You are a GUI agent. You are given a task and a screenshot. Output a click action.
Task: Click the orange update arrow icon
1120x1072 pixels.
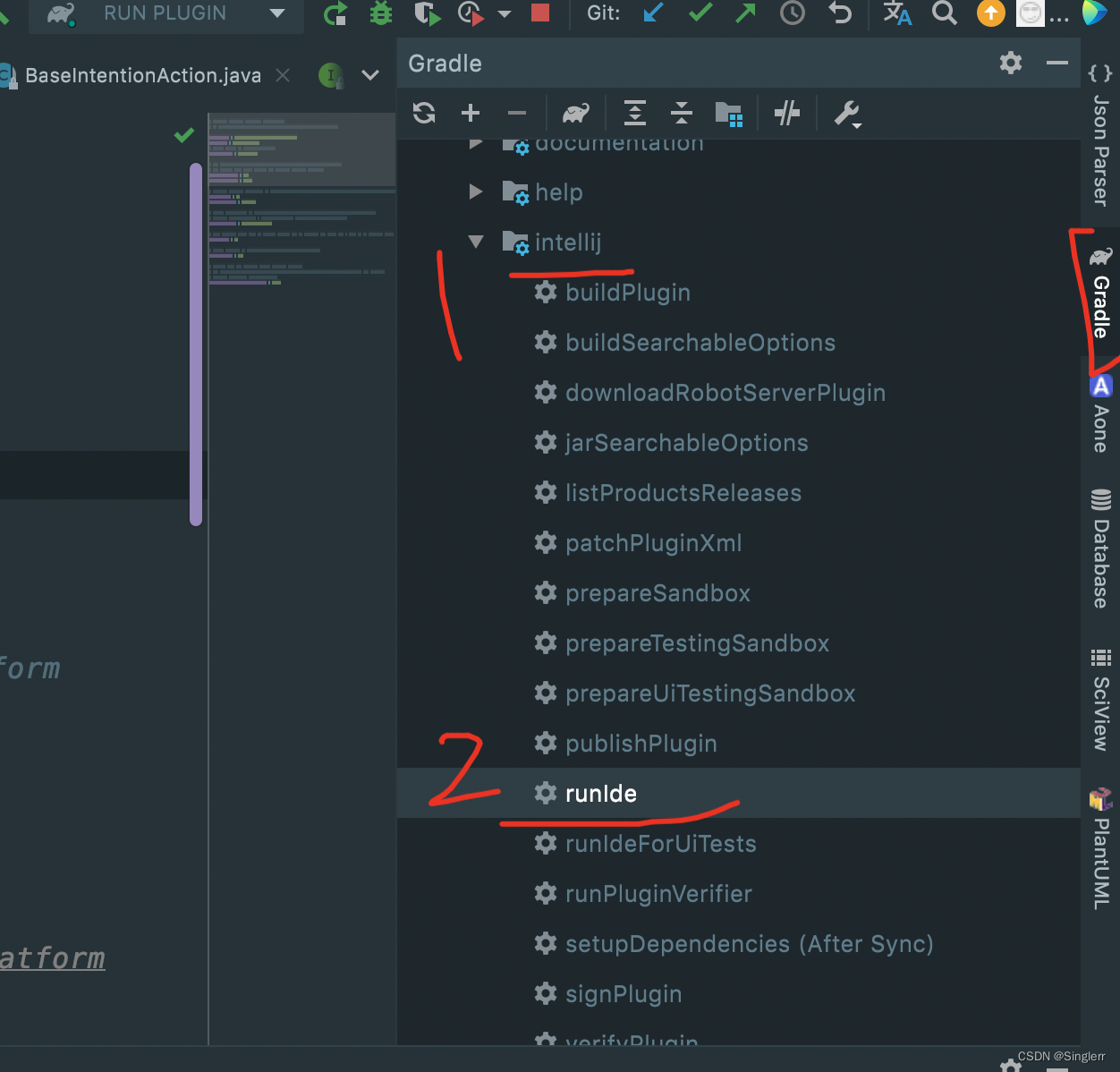(991, 13)
